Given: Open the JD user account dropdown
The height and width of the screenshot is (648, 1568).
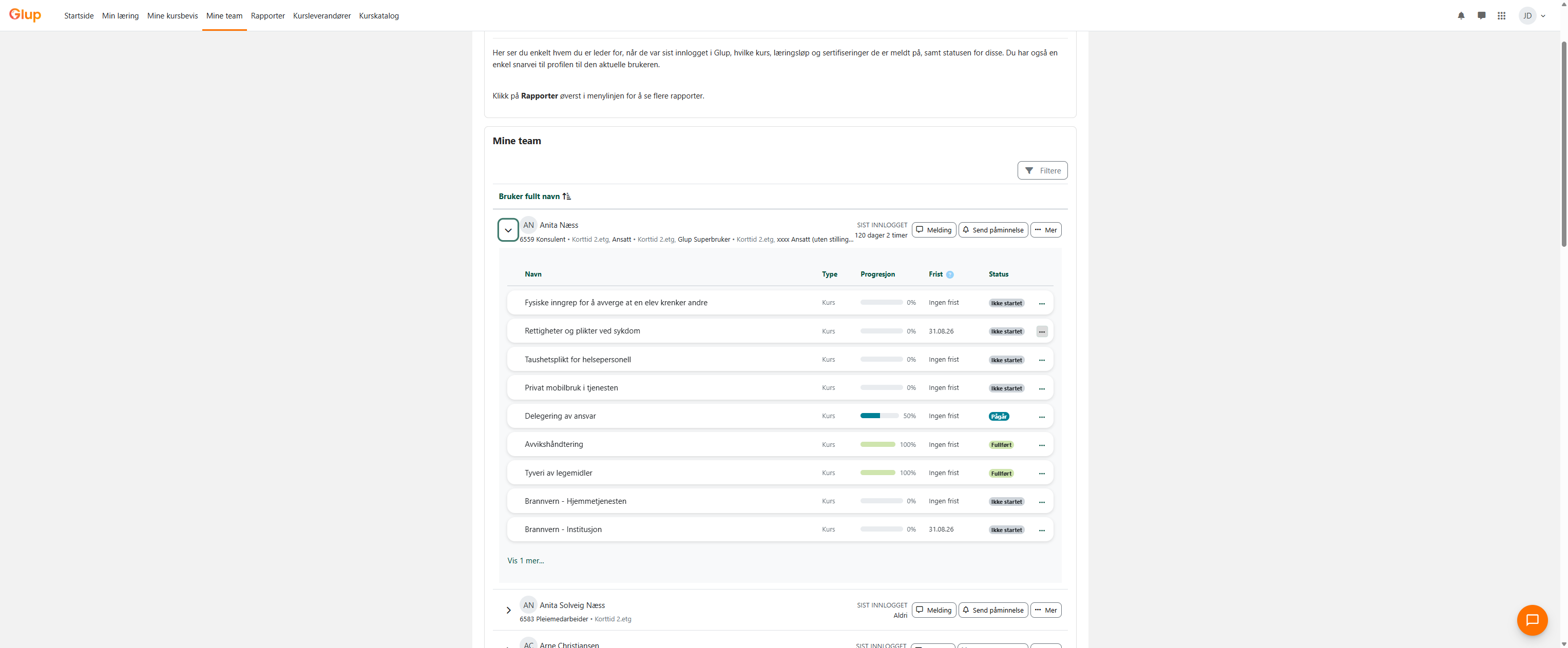Looking at the screenshot, I should [x=1532, y=16].
